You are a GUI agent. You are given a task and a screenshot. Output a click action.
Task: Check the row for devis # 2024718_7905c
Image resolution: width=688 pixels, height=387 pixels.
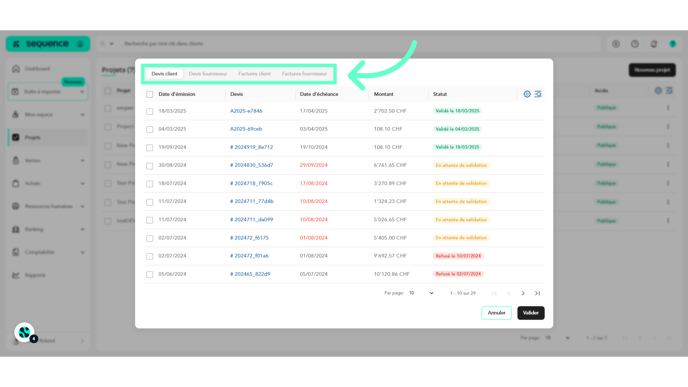(x=150, y=184)
